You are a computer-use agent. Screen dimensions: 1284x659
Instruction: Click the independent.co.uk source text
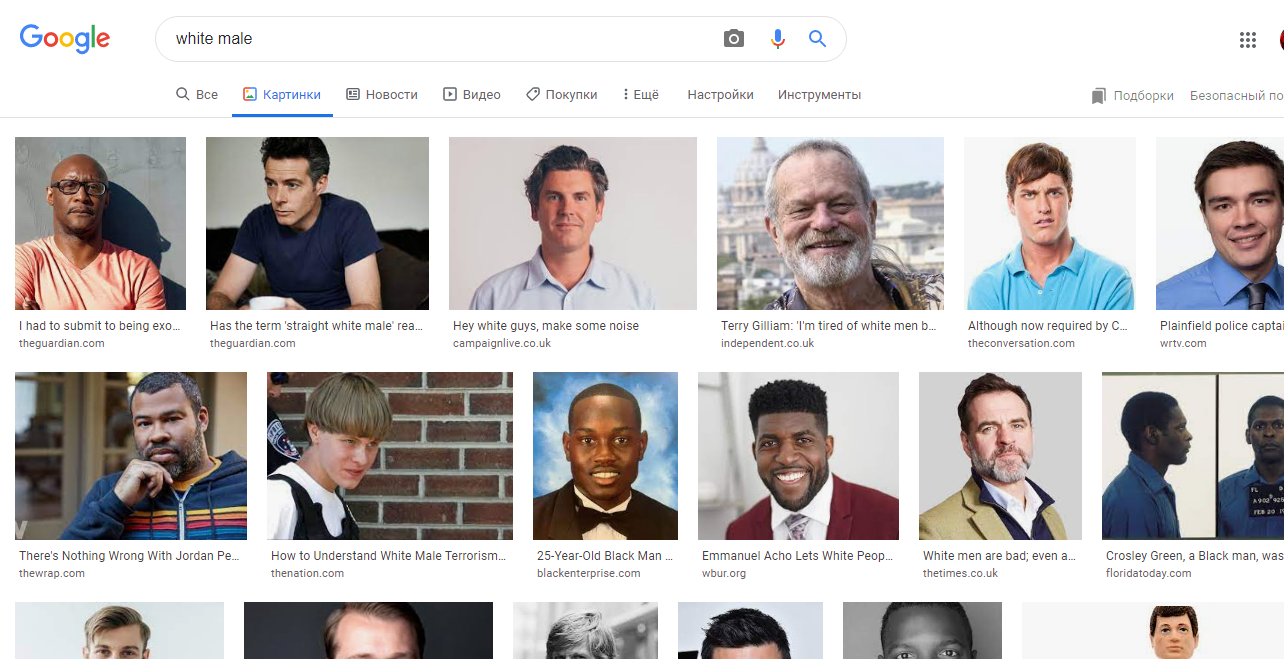click(768, 343)
